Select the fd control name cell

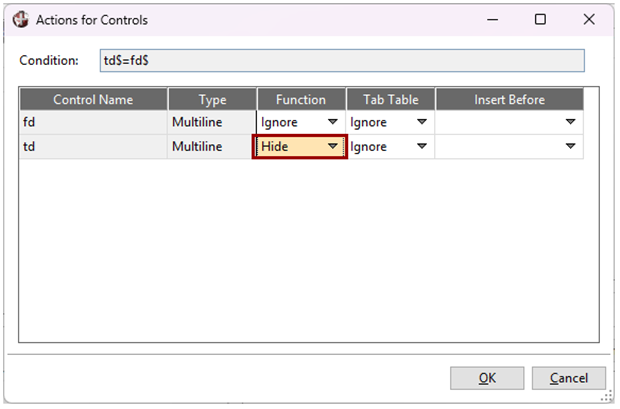click(93, 122)
